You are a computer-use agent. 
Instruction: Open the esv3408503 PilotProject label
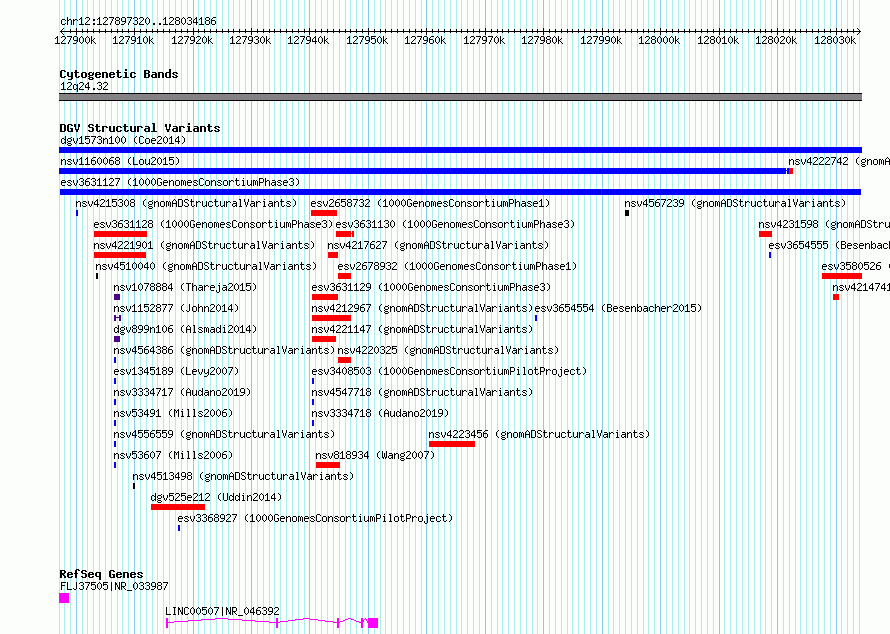(x=449, y=371)
